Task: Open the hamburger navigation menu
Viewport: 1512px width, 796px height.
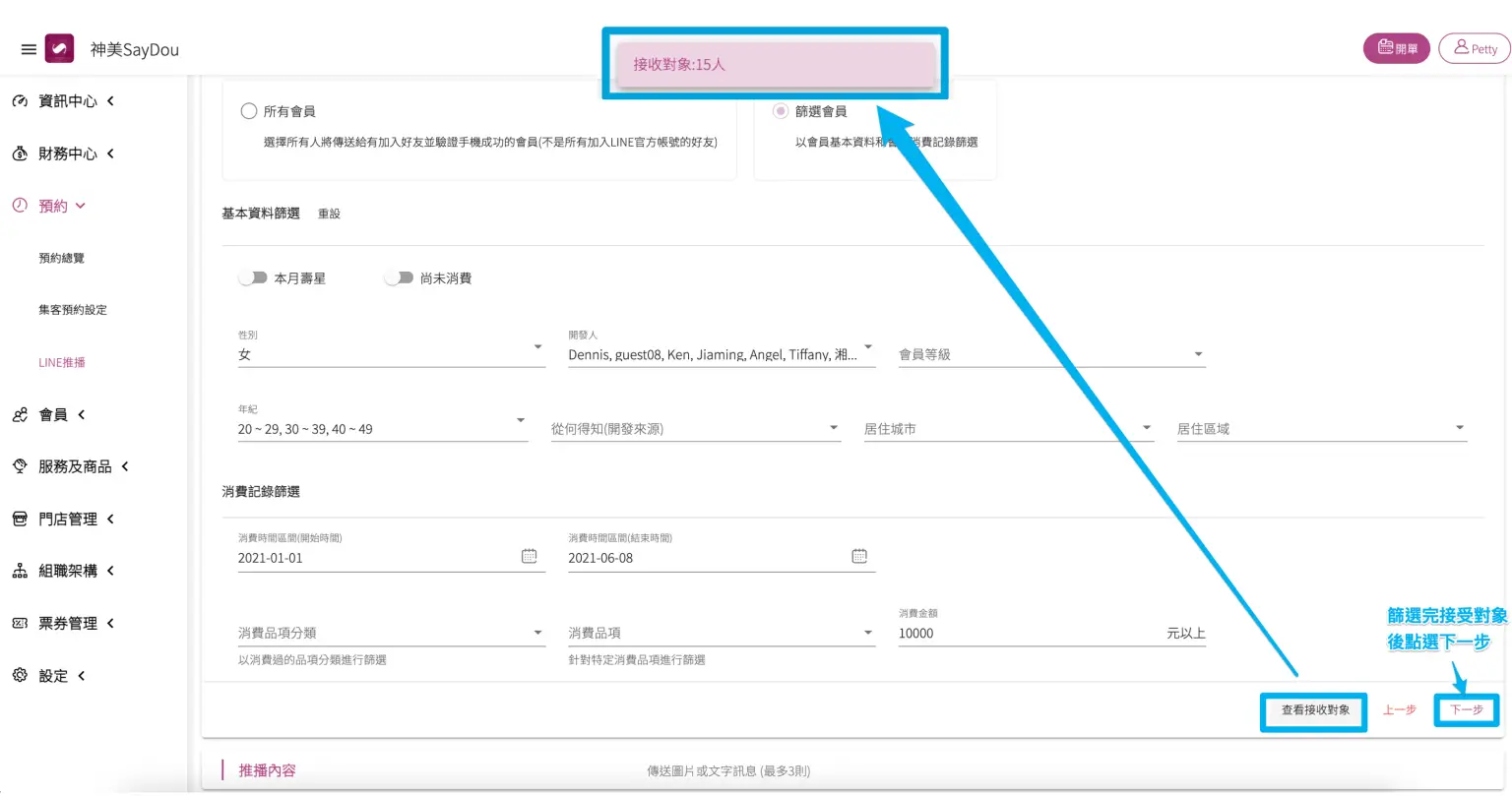Action: pyautogui.click(x=29, y=49)
